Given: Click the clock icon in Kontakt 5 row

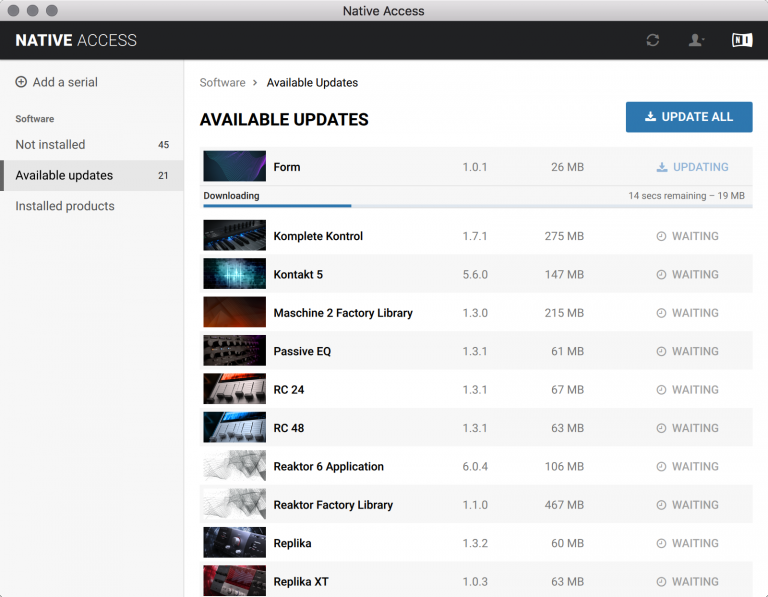Looking at the screenshot, I should click(661, 275).
